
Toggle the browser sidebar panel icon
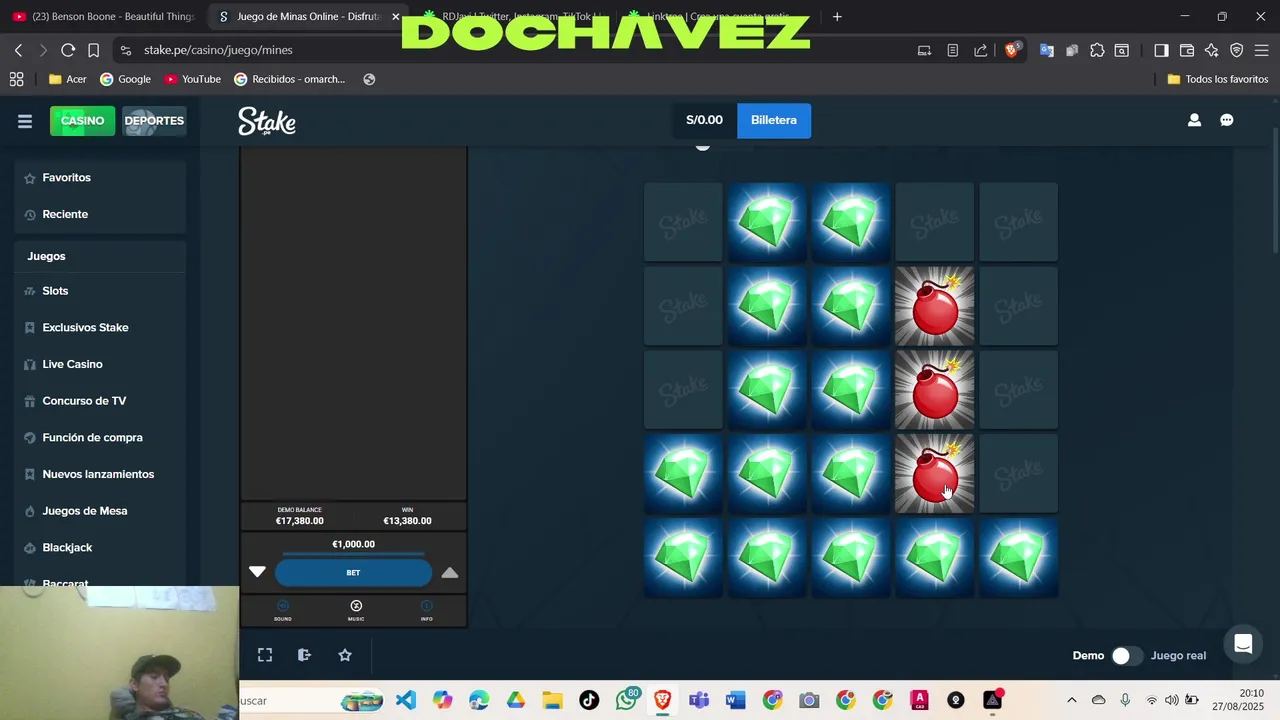pos(1161,50)
